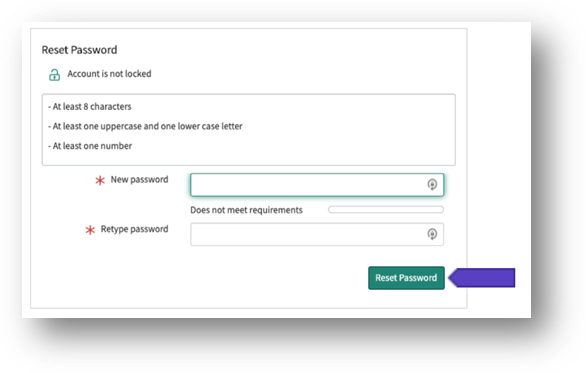This screenshot has height=373, width=586.
Task: Click the 'At least one number' rule
Action: tap(90, 146)
